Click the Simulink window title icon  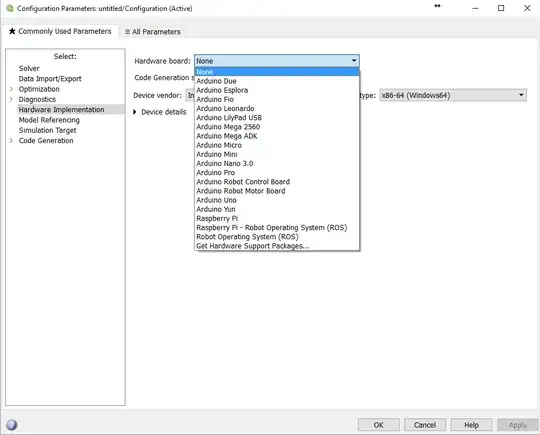(10, 8)
